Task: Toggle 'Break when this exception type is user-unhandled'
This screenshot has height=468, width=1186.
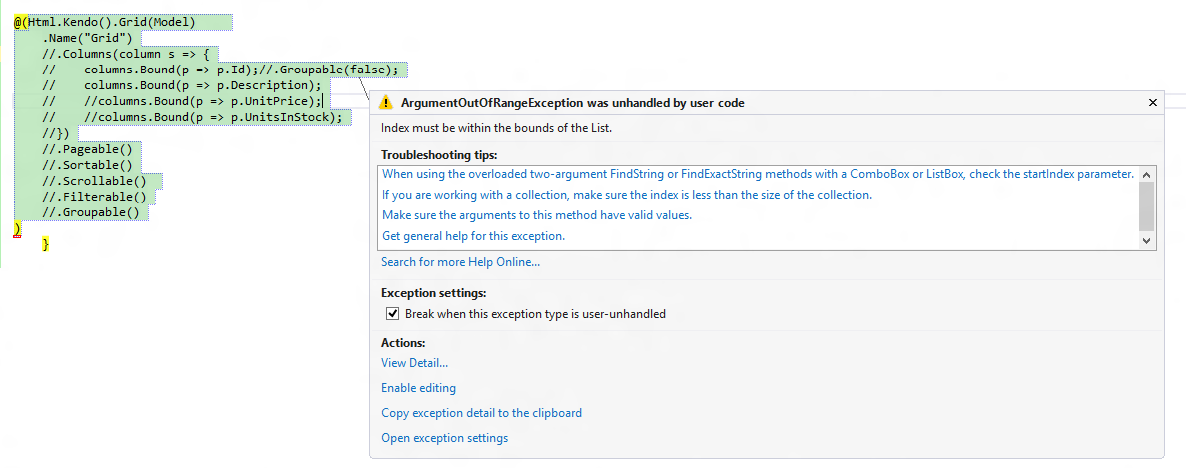Action: [x=392, y=314]
